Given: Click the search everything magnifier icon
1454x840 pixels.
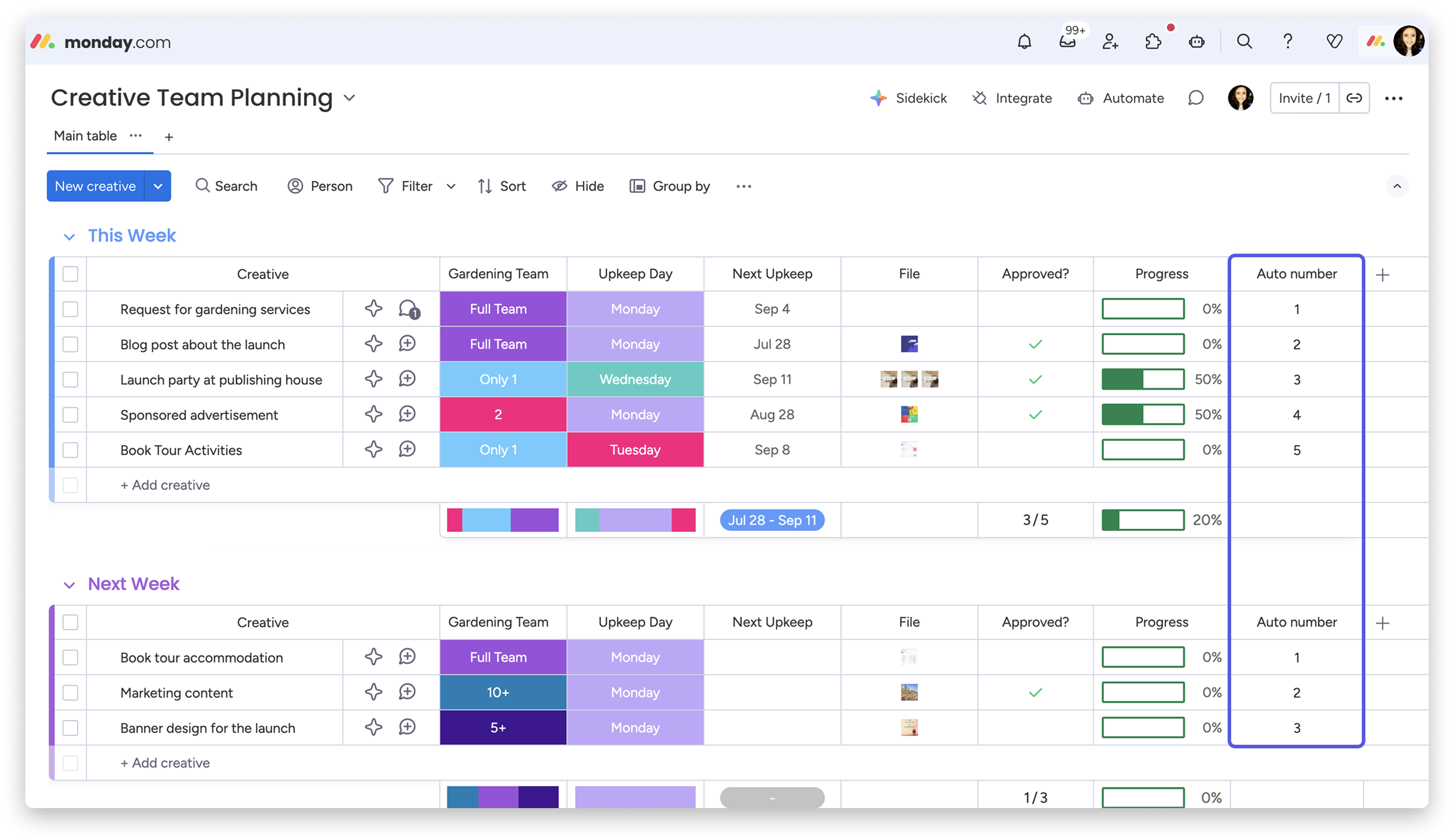Looking at the screenshot, I should (1244, 42).
